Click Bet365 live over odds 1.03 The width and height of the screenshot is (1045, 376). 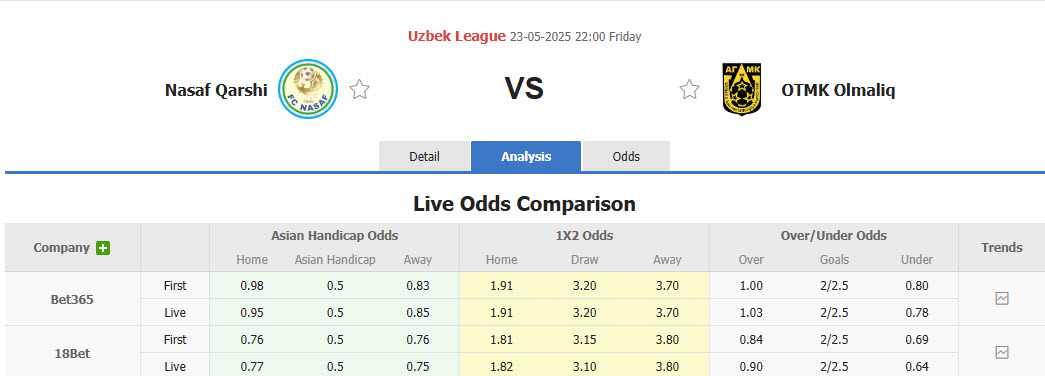point(751,313)
